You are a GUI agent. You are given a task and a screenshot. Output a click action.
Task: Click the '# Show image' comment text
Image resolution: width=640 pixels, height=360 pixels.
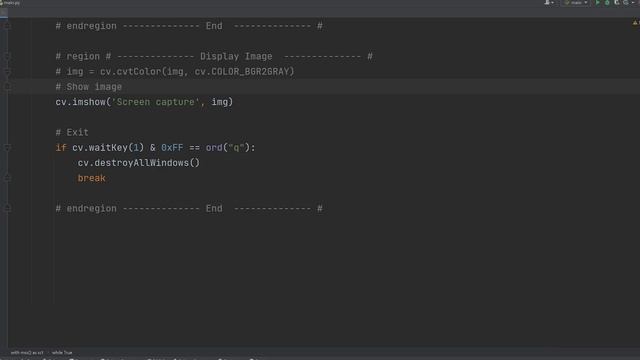coord(89,87)
